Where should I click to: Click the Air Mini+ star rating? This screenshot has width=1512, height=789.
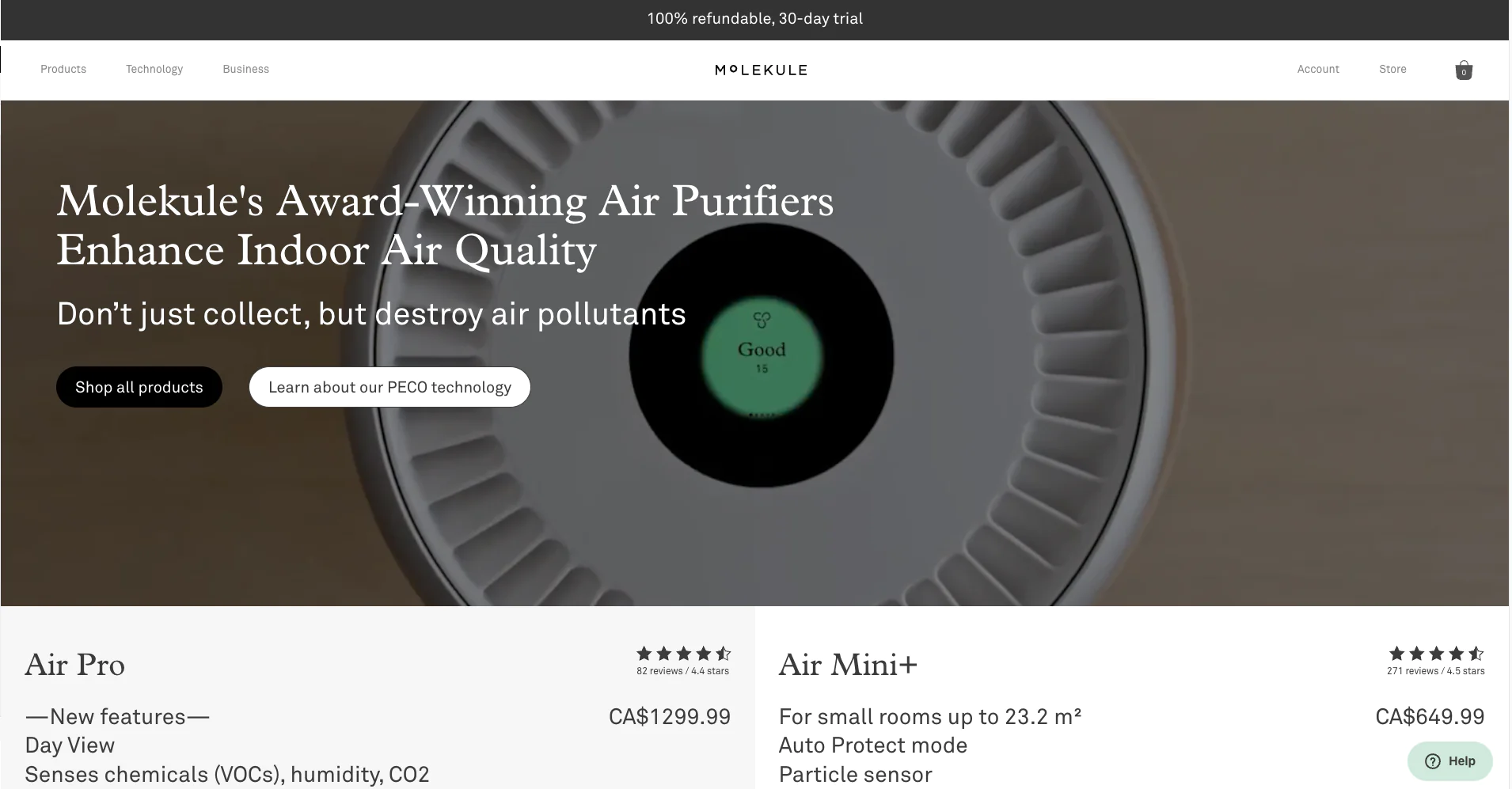(x=1436, y=654)
